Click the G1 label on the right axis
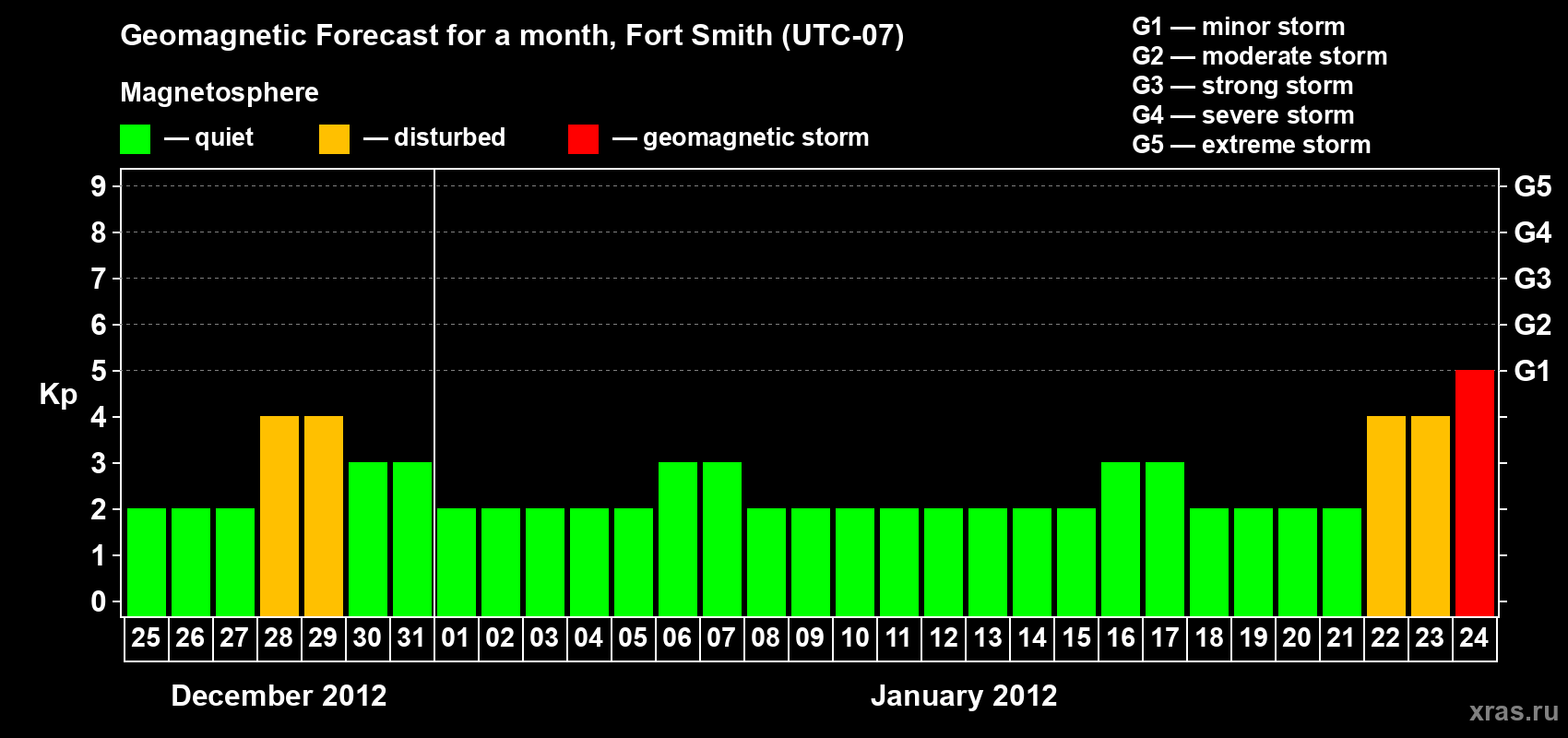1568x738 pixels. [1533, 371]
